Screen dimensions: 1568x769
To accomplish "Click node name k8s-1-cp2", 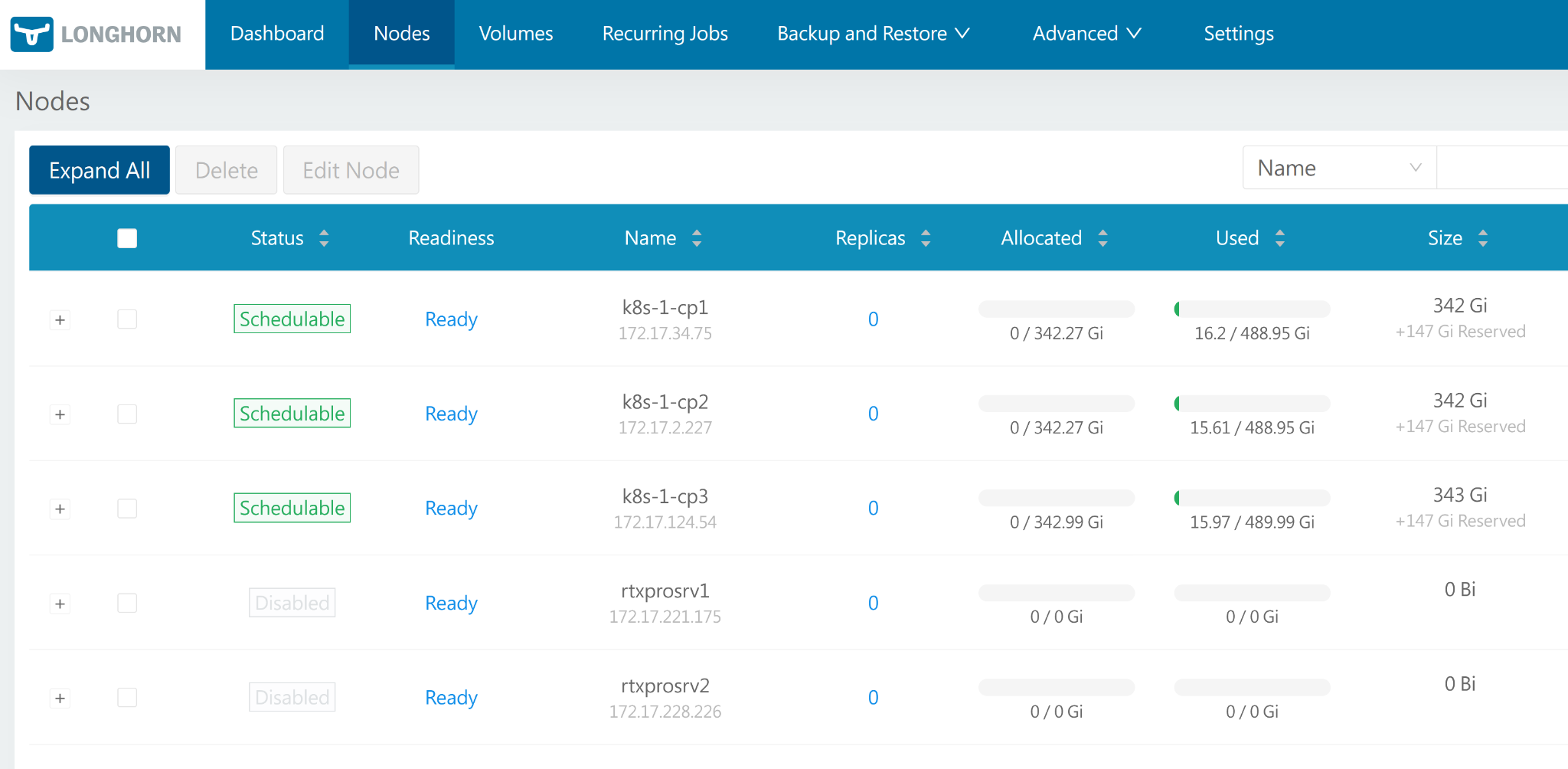I will pos(665,402).
